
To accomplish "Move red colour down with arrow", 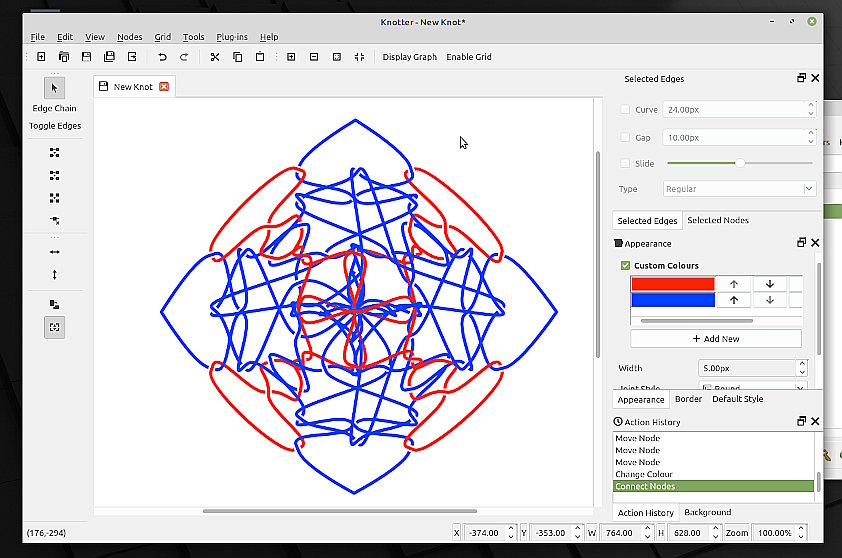I will (770, 284).
